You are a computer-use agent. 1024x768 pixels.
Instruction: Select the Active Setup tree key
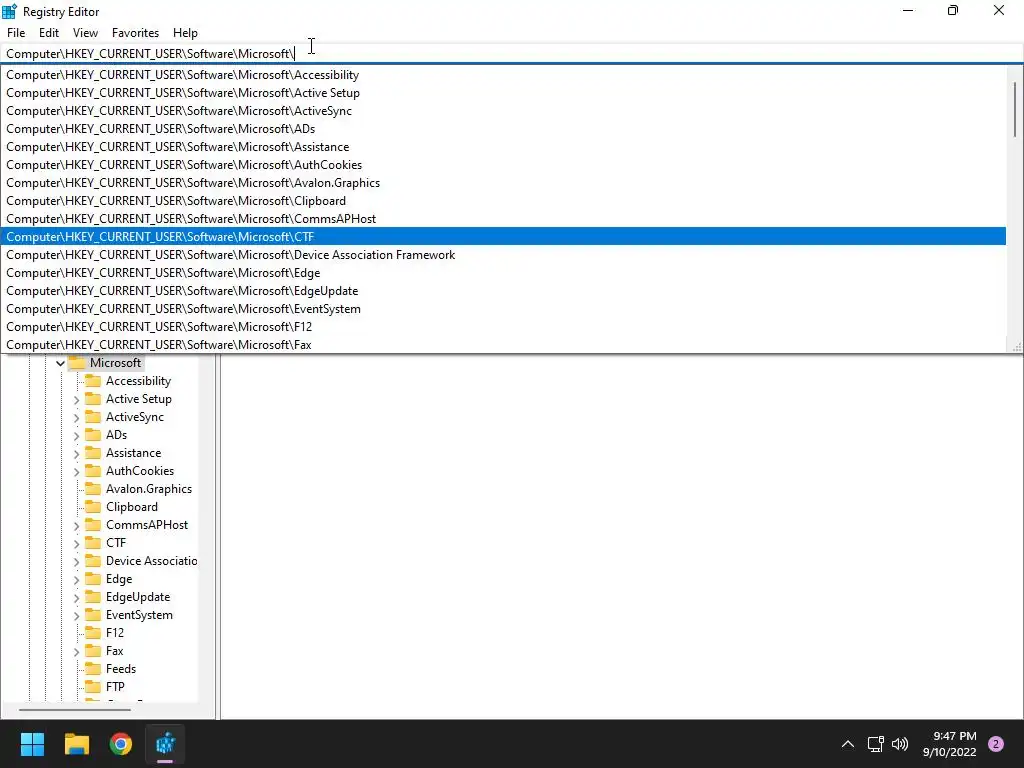point(138,399)
